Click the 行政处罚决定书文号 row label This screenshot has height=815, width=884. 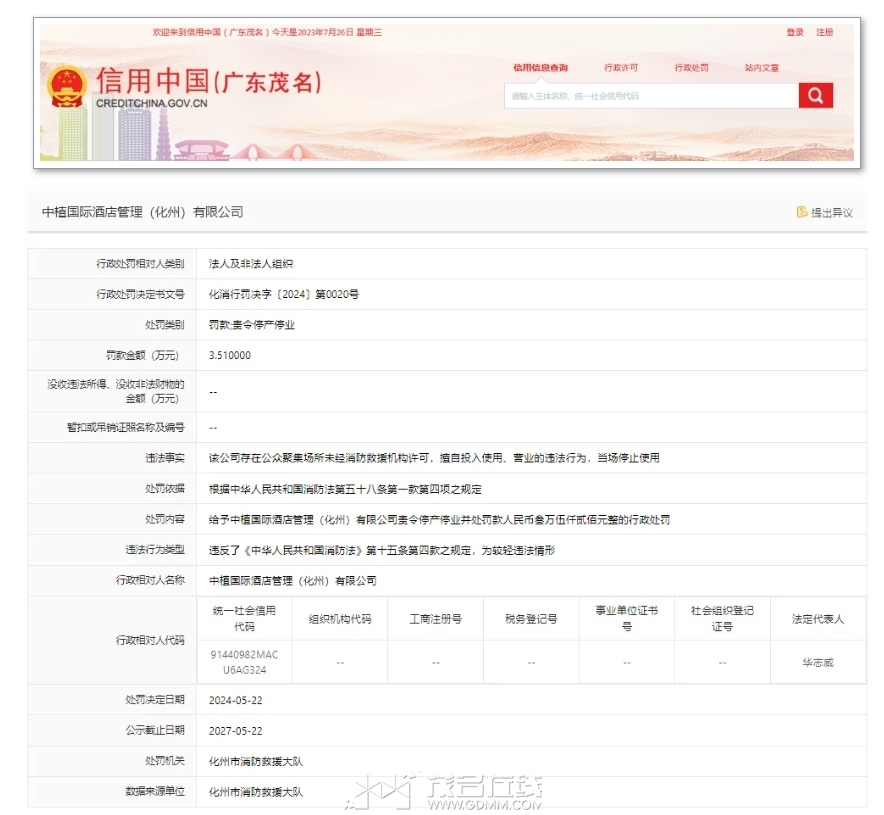coord(140,294)
